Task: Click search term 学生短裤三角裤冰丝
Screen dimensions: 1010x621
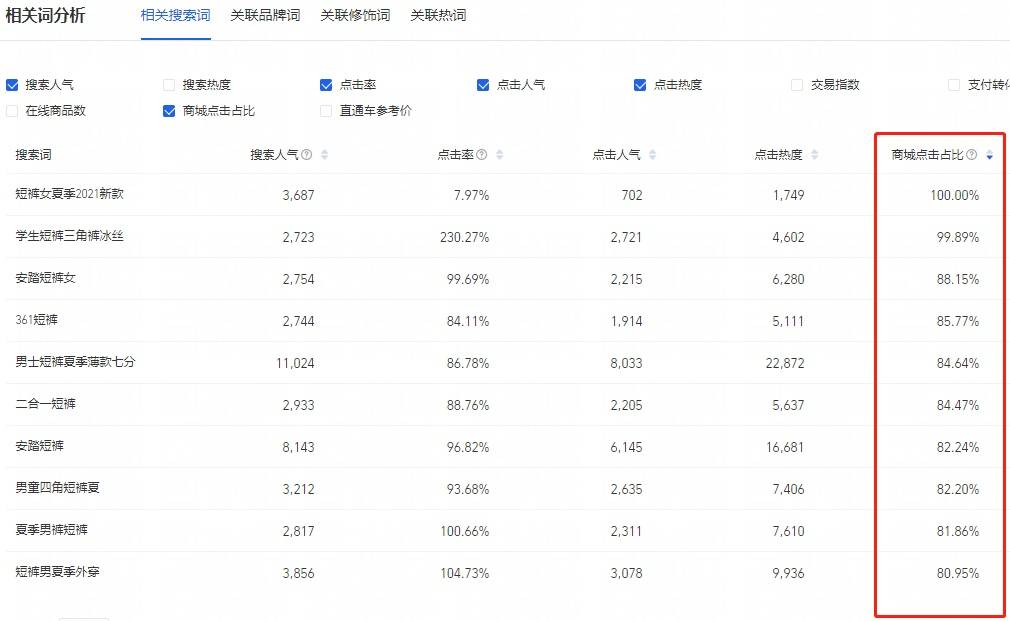Action: click(x=70, y=236)
